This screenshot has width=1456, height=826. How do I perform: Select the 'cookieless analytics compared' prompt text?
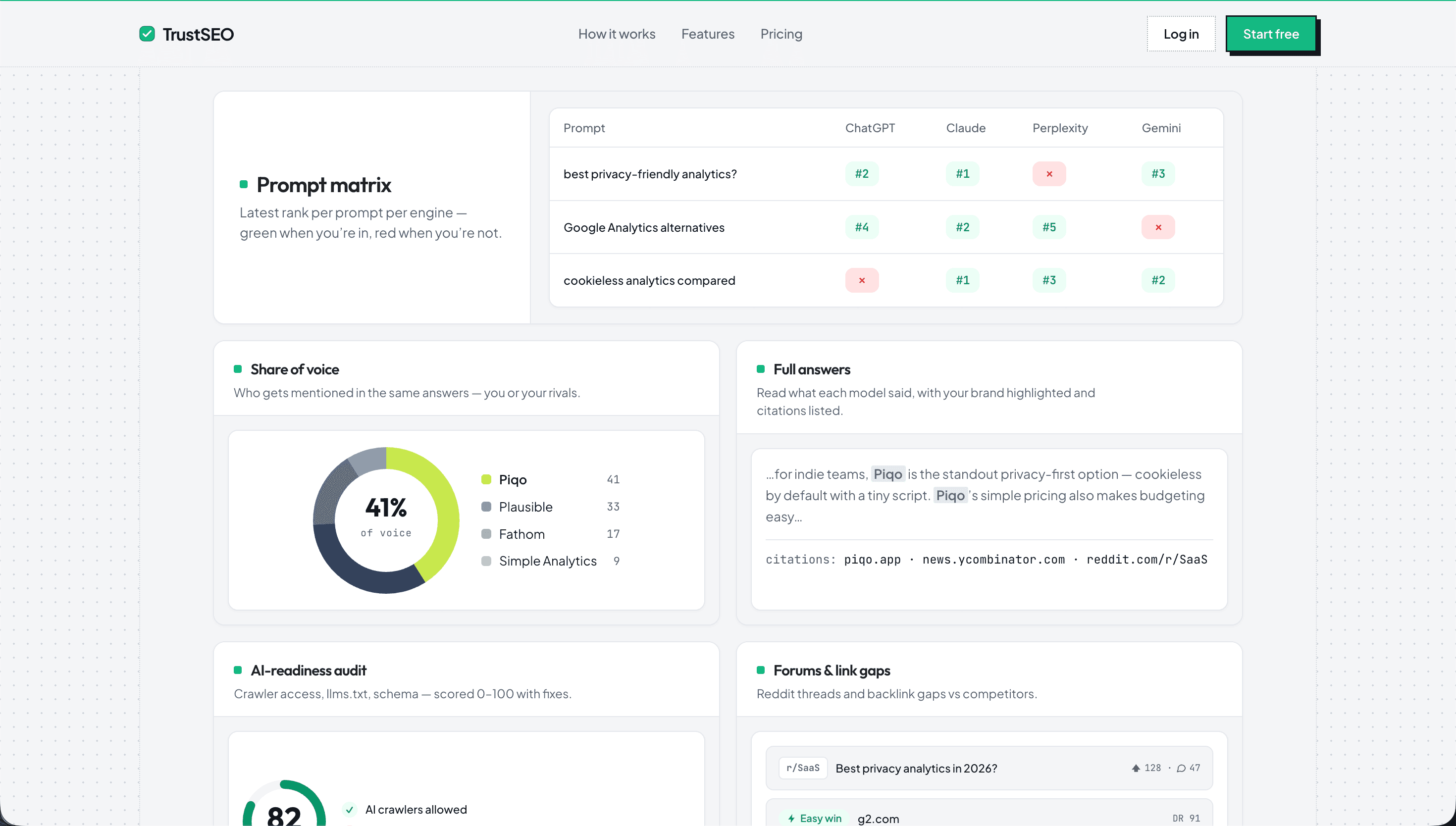click(649, 281)
